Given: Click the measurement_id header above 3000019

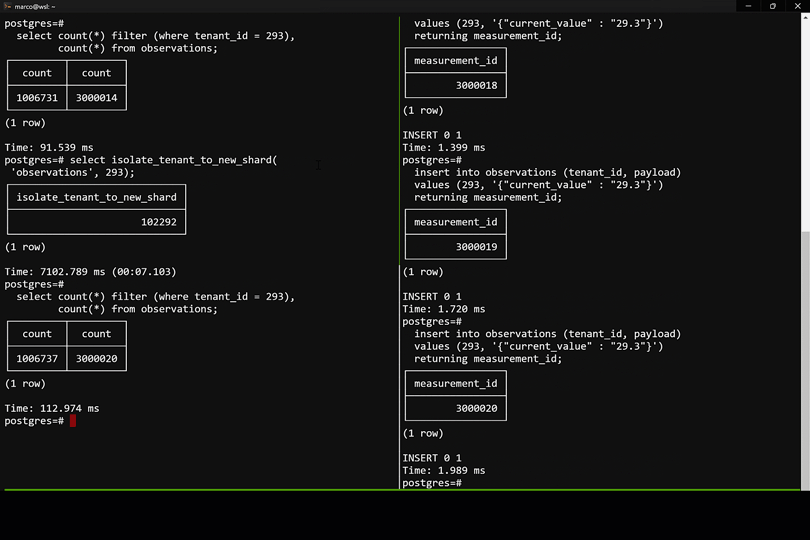Looking at the screenshot, I should (456, 222).
